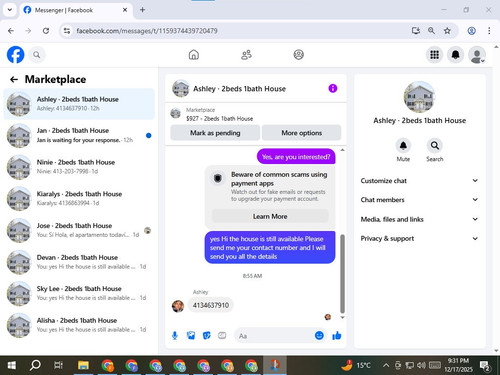Attach a photo or file icon
The width and height of the screenshot is (500, 375).
click(x=191, y=335)
